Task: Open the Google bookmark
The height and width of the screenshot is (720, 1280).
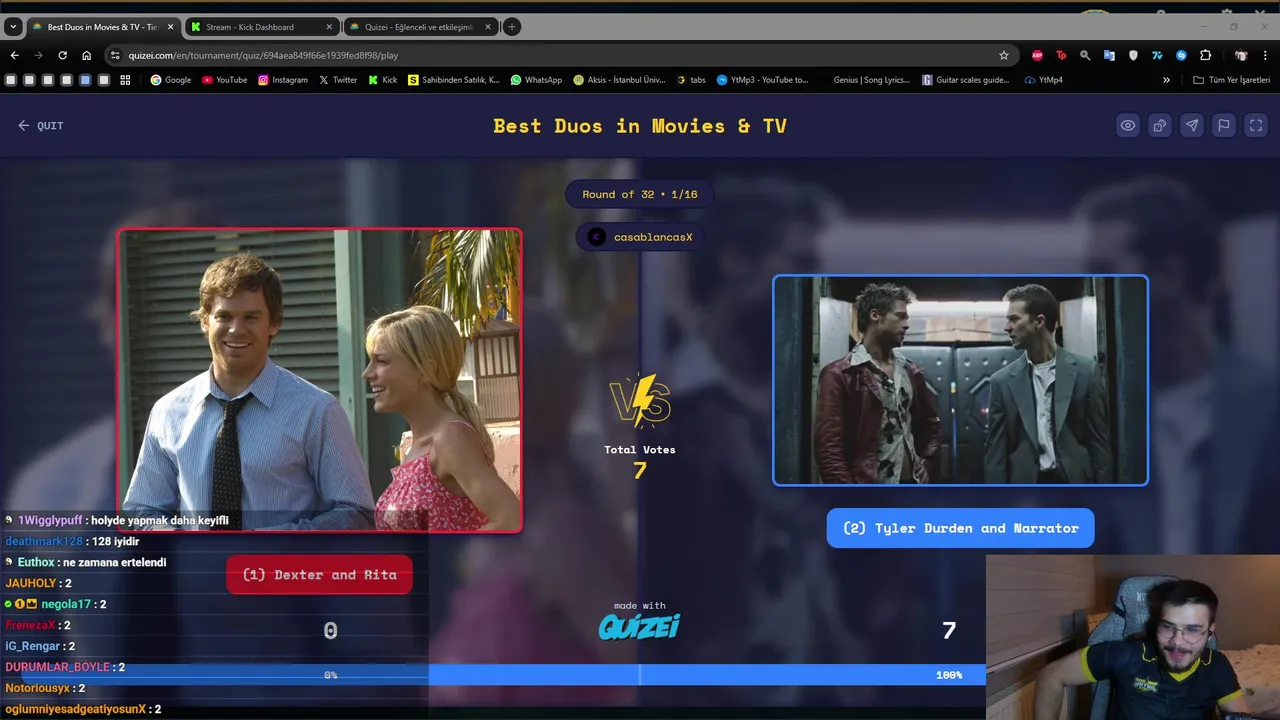Action: pyautogui.click(x=170, y=80)
